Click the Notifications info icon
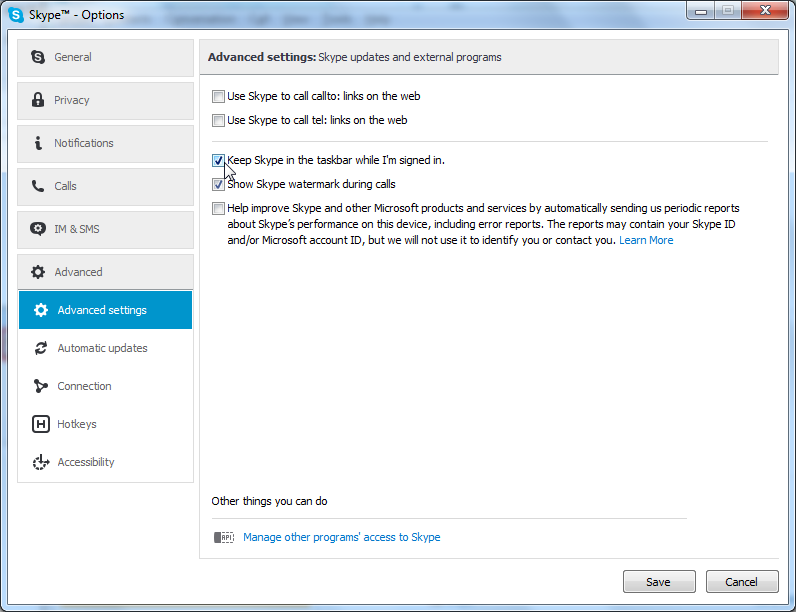The image size is (796, 612). click(x=38, y=143)
